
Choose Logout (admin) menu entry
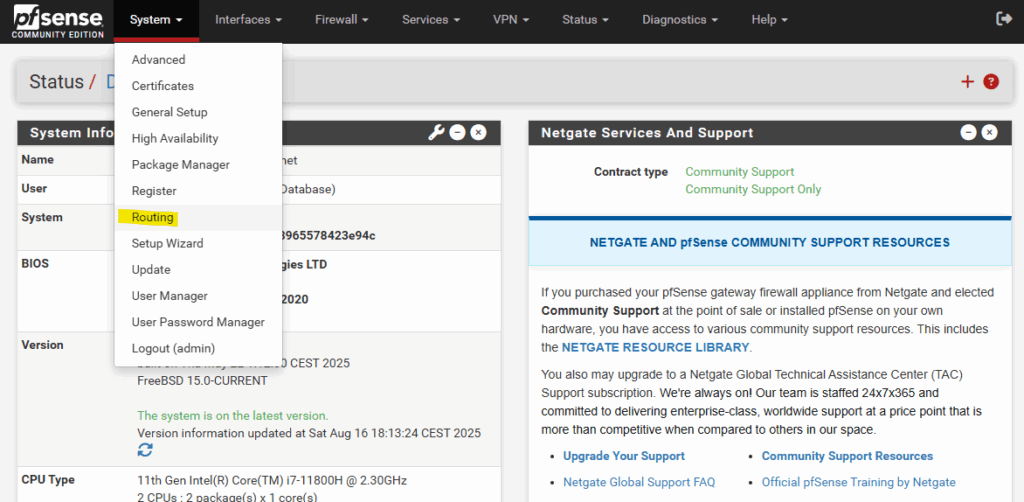(199, 349)
